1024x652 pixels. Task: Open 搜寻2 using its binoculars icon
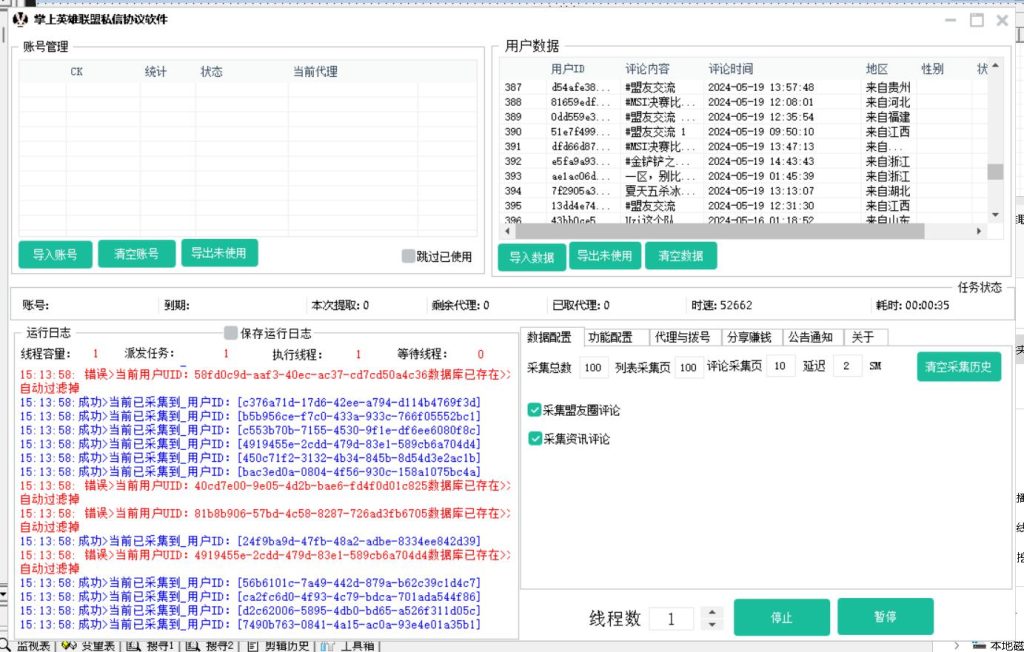tap(191, 644)
